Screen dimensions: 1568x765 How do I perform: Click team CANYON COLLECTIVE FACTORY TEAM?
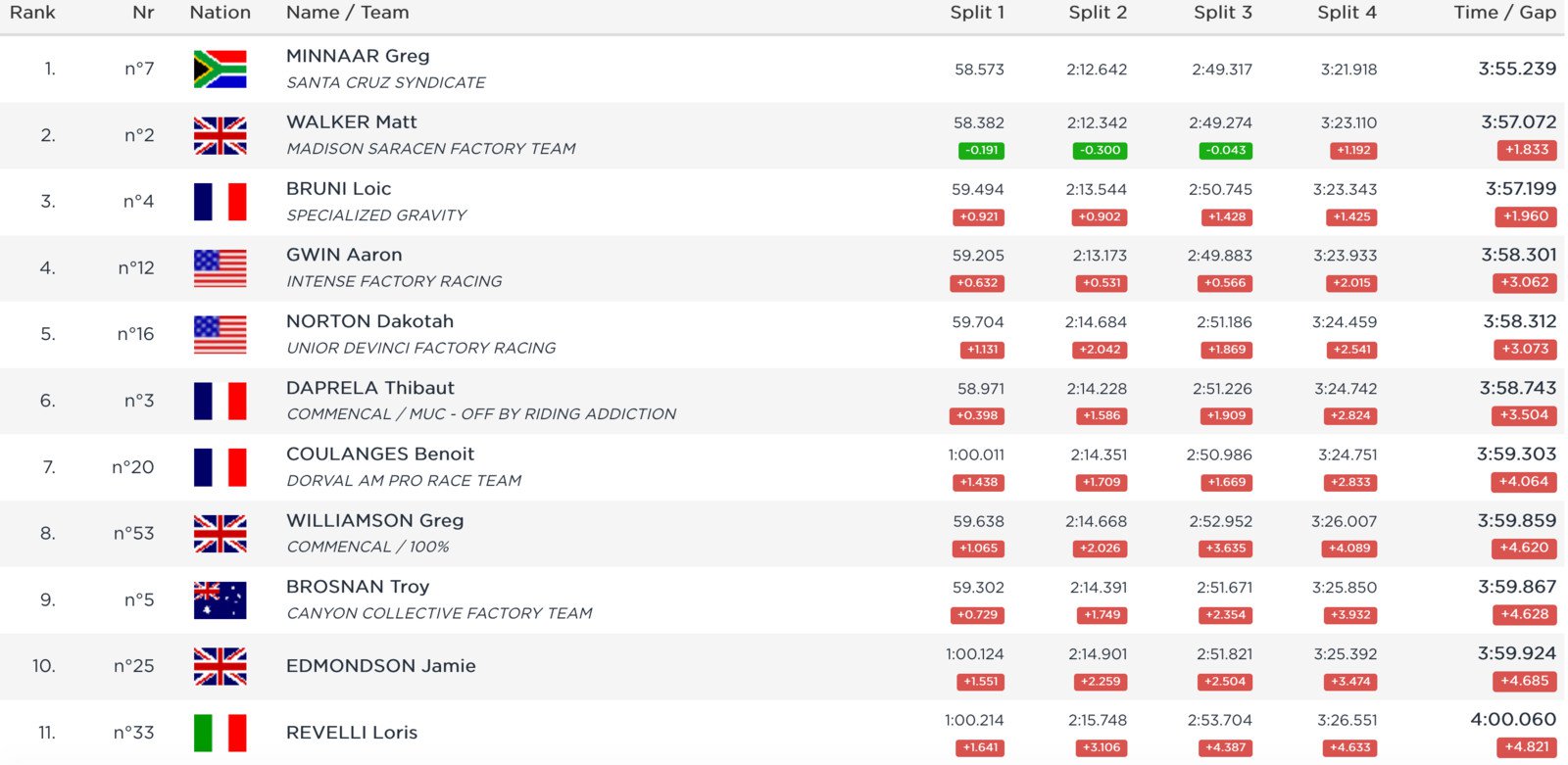pos(439,613)
